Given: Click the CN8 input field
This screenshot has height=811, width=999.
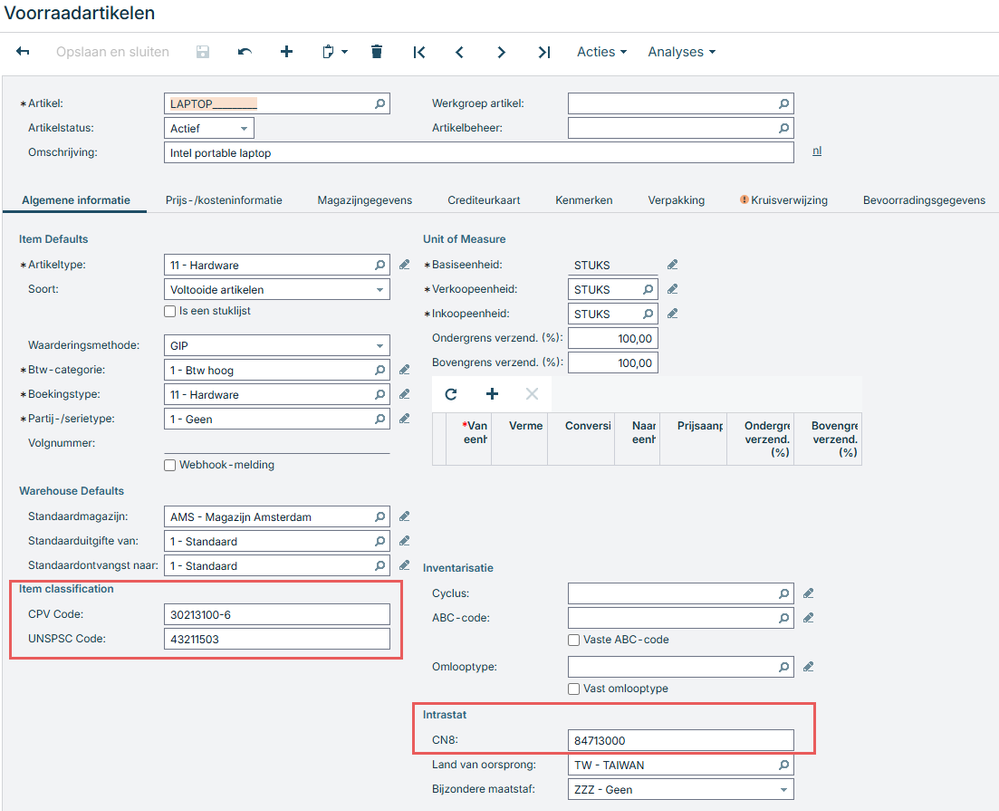Looking at the screenshot, I should pos(680,740).
